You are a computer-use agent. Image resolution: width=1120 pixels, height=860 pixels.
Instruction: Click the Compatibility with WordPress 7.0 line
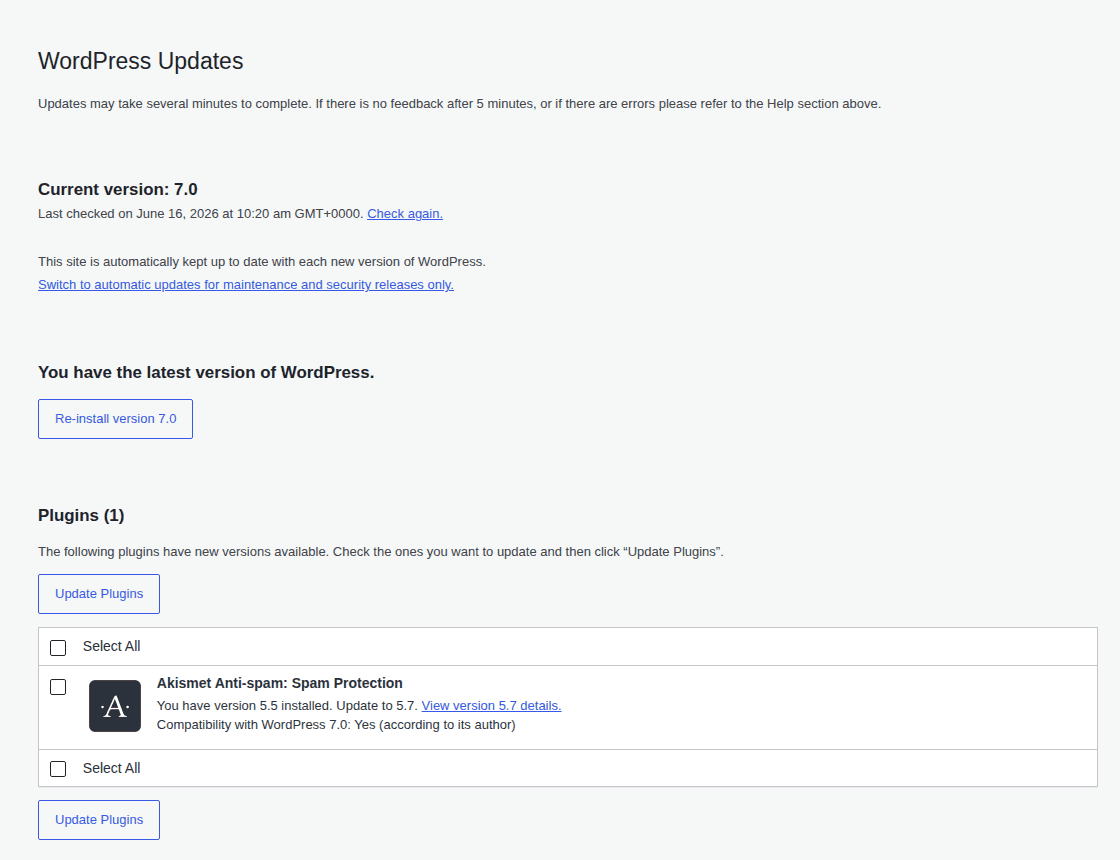[x=336, y=725]
